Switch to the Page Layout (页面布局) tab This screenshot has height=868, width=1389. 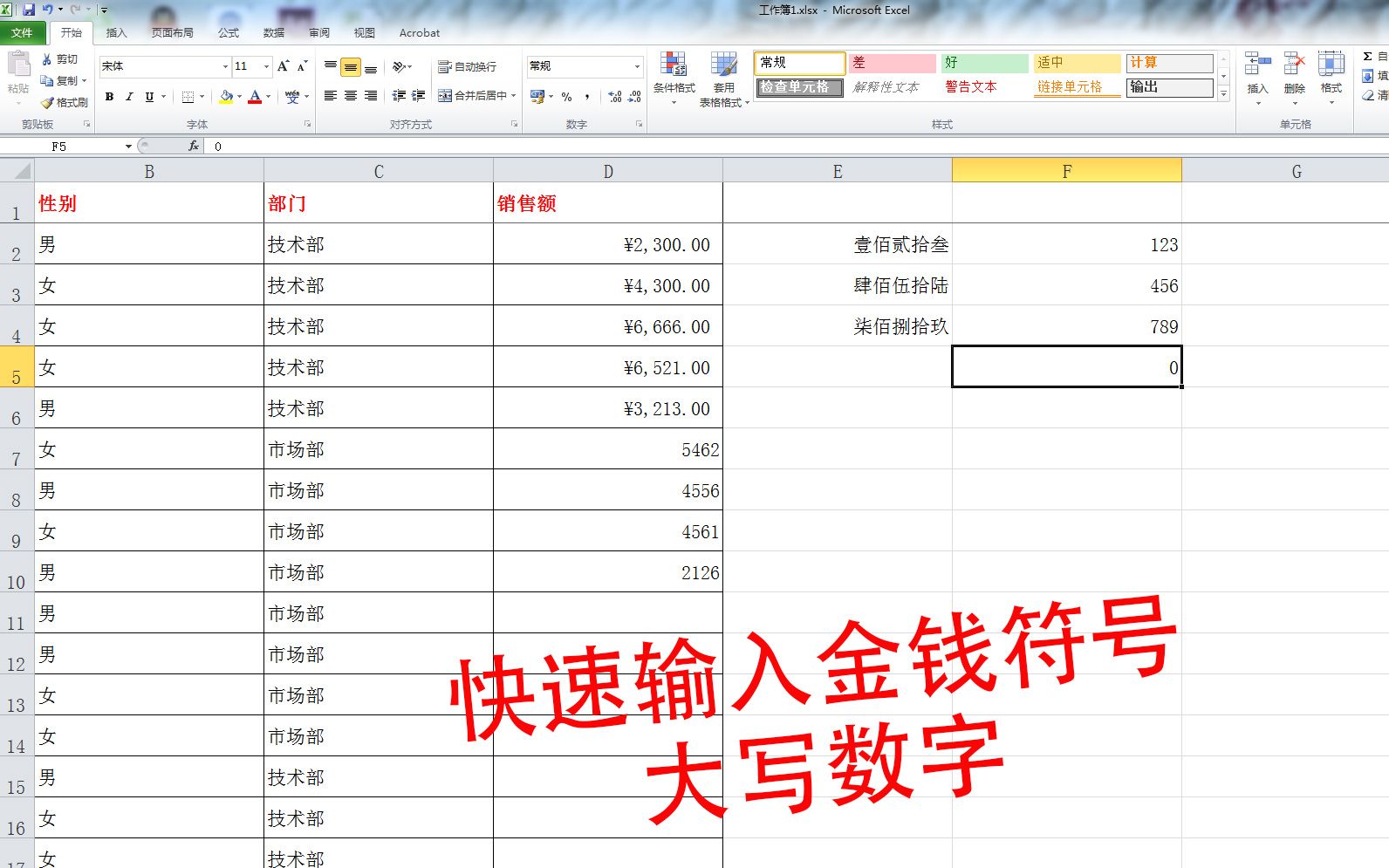tap(173, 33)
